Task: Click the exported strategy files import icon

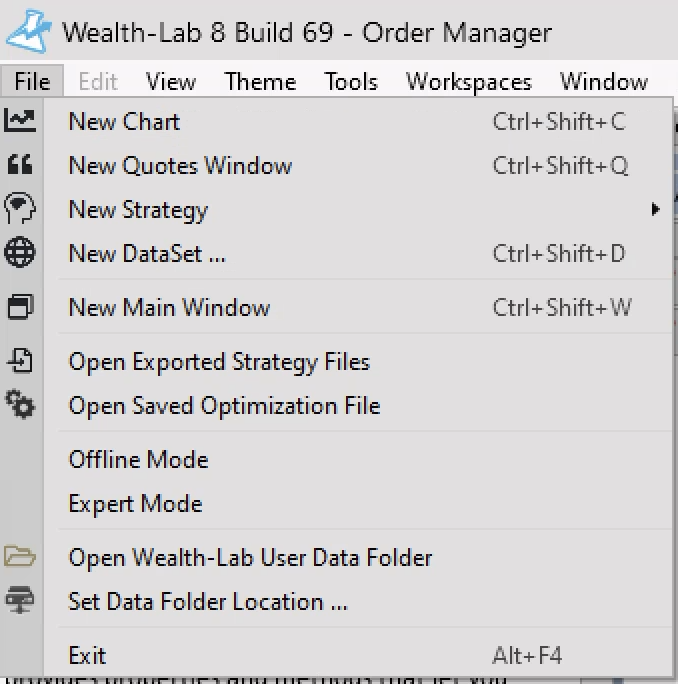Action: (x=20, y=361)
